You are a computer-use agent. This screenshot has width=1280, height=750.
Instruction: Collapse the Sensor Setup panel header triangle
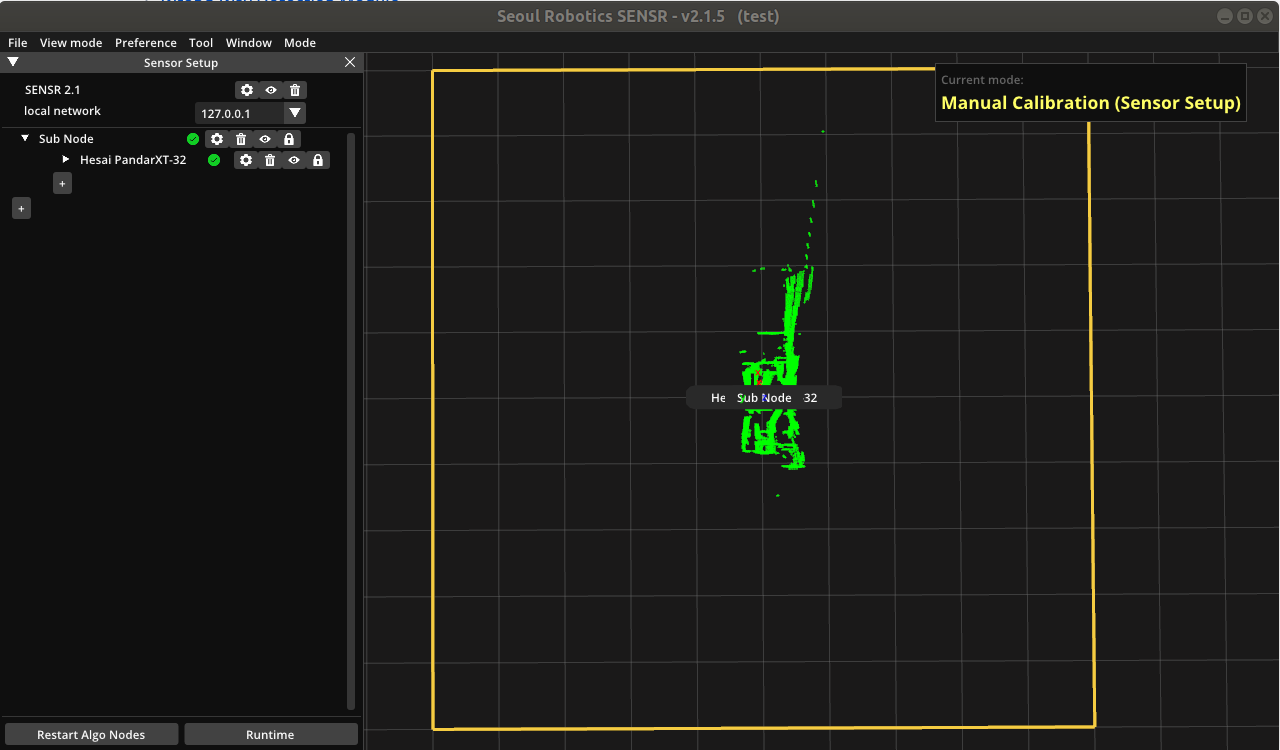[13, 62]
